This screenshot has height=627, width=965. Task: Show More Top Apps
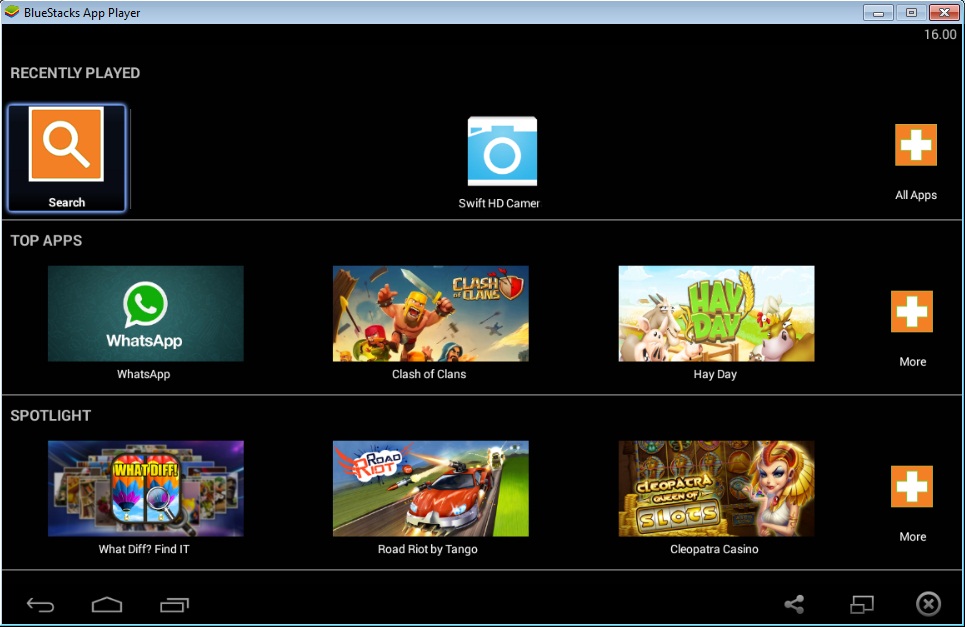pos(911,312)
